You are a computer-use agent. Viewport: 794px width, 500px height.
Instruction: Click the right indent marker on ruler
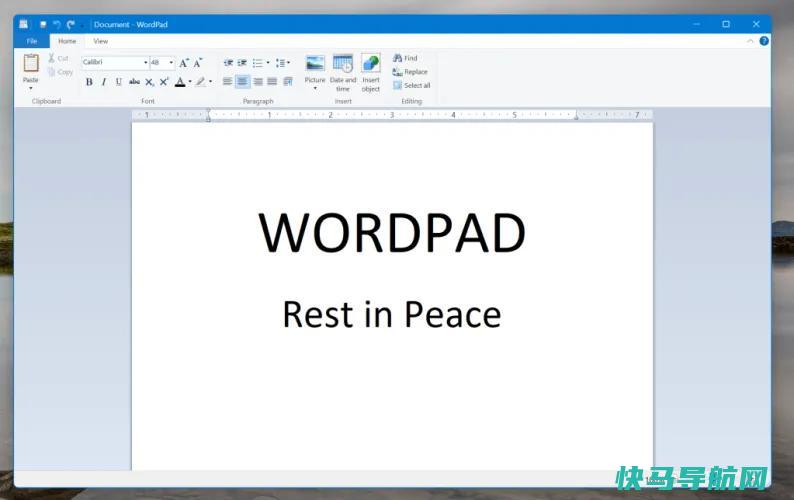[576, 116]
